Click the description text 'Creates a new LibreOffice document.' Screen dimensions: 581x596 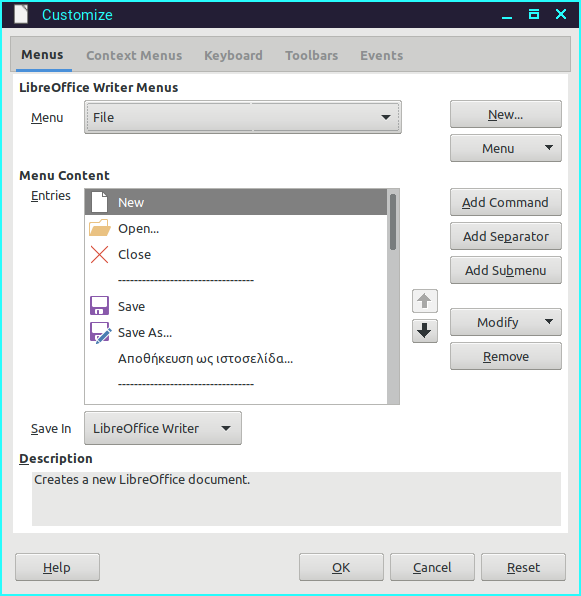point(142,479)
